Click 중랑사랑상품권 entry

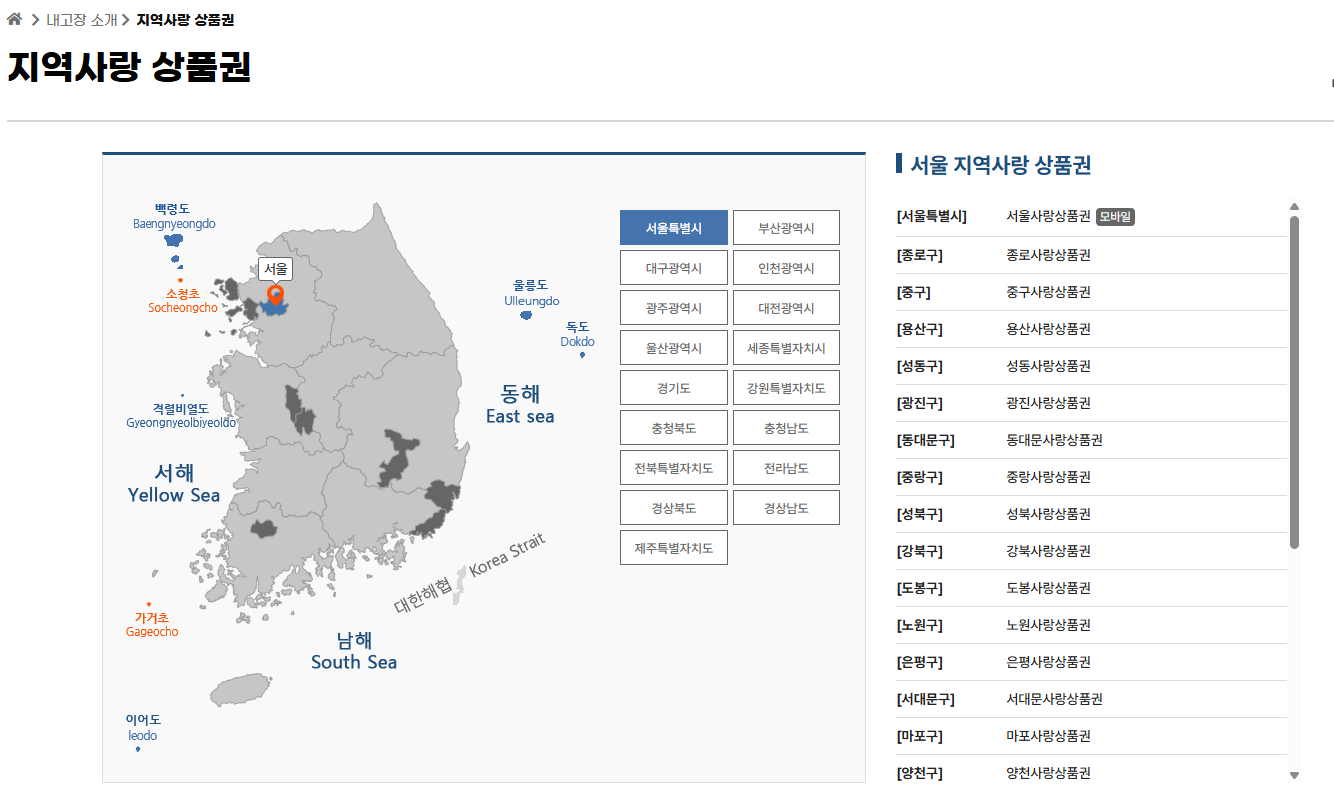point(1048,477)
